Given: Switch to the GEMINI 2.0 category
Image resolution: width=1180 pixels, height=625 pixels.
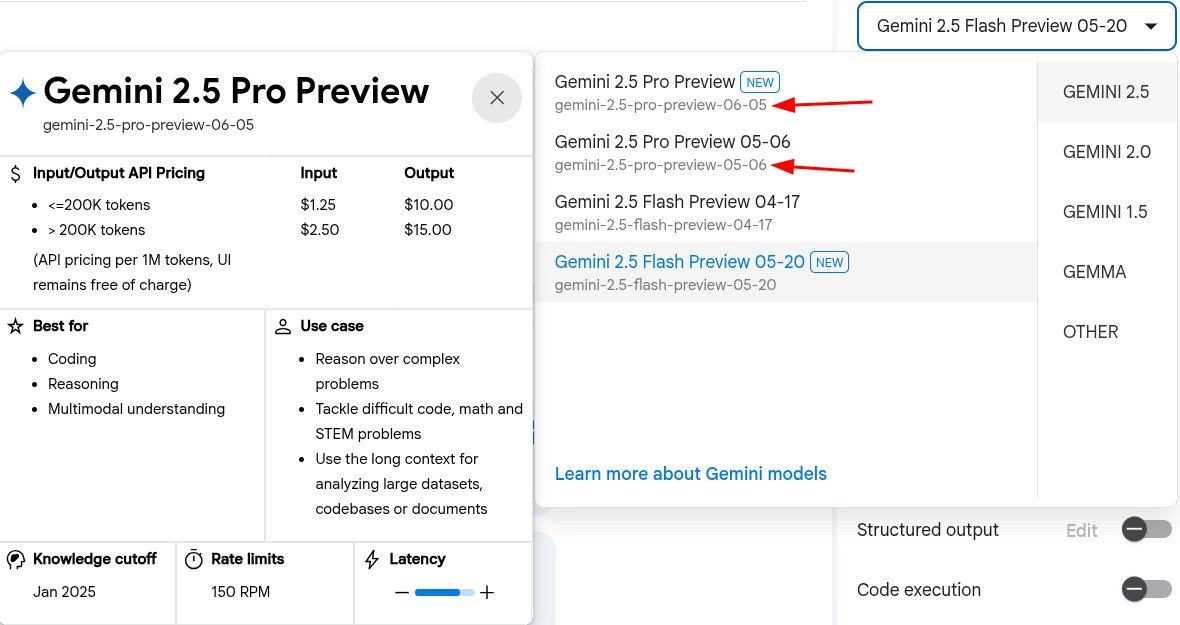Looking at the screenshot, I should click(x=1106, y=152).
